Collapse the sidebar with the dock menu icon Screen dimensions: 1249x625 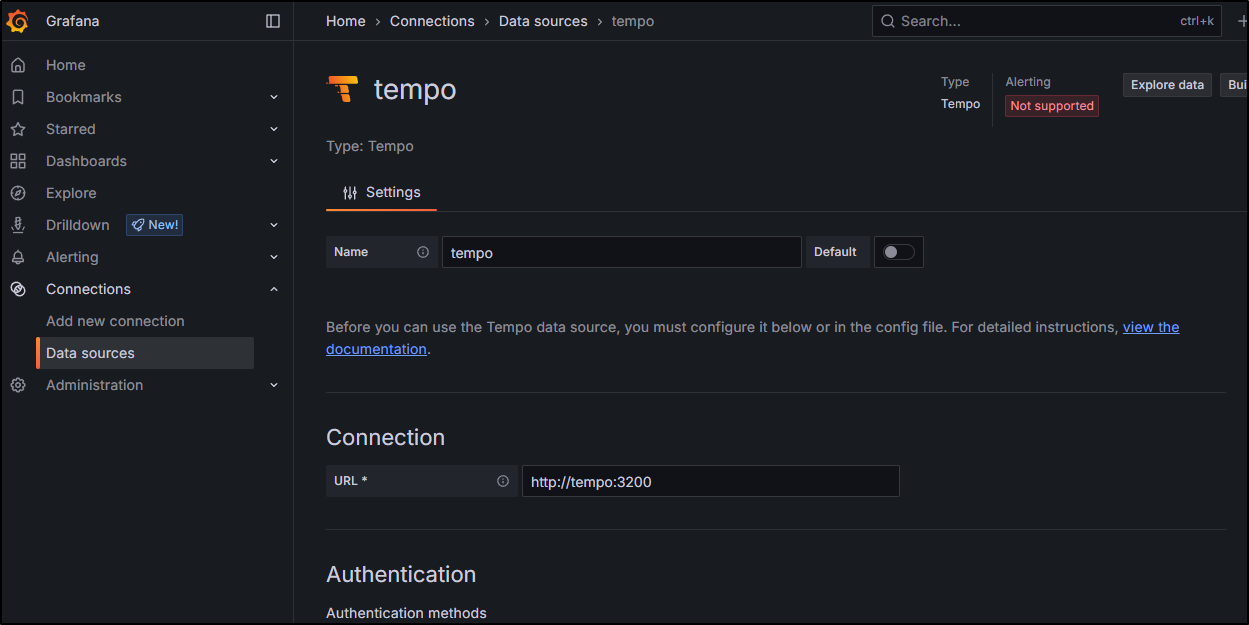click(273, 21)
